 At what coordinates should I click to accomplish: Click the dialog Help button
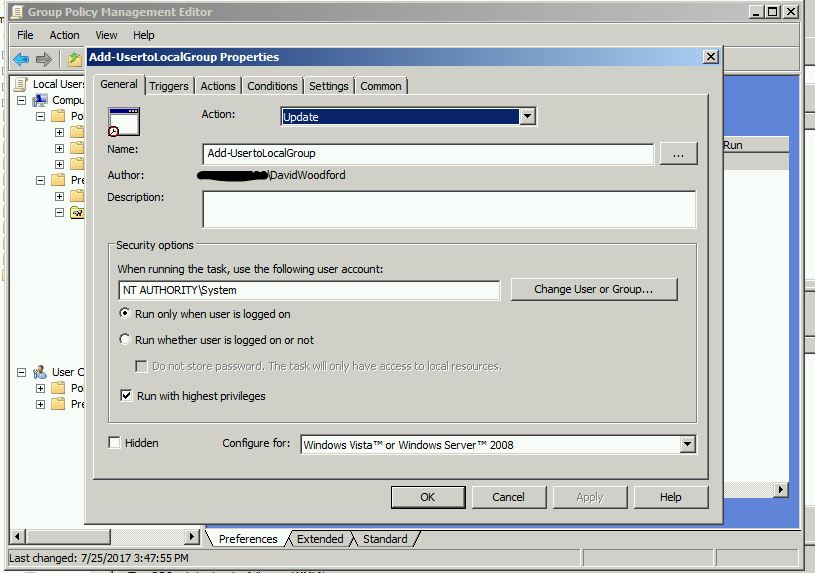tap(671, 497)
